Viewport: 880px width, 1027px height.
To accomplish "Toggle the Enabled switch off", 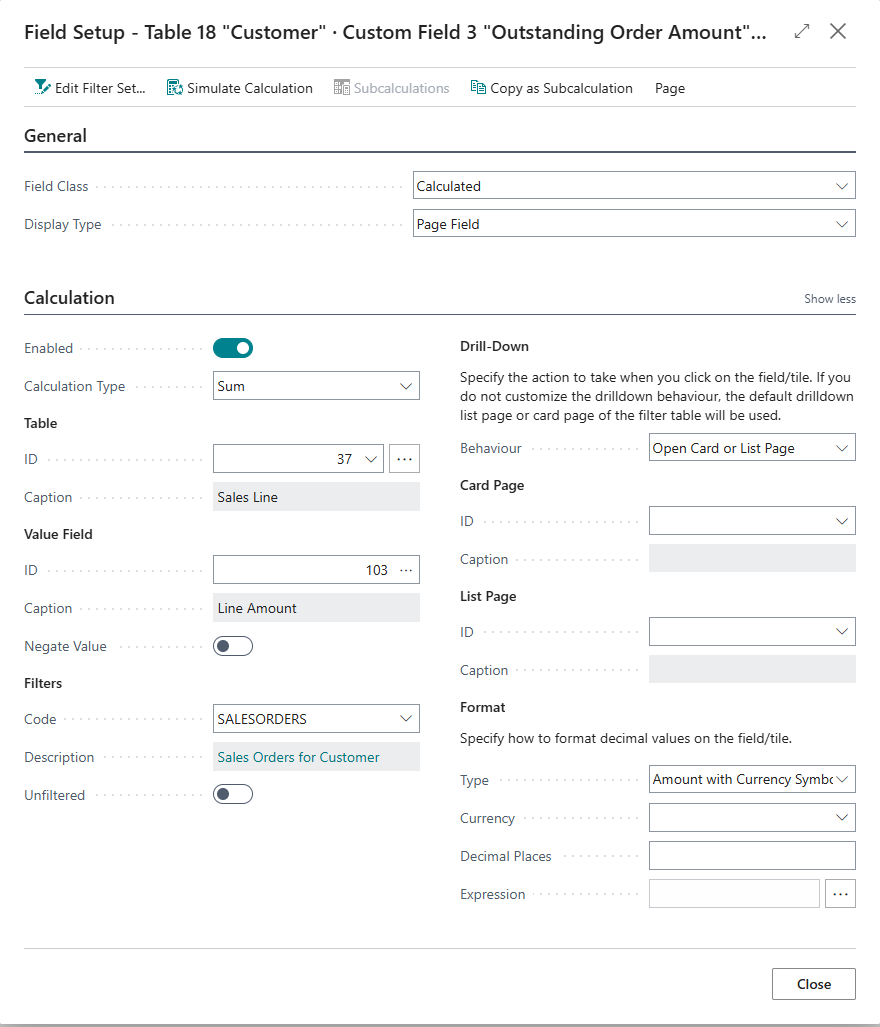I will (232, 348).
